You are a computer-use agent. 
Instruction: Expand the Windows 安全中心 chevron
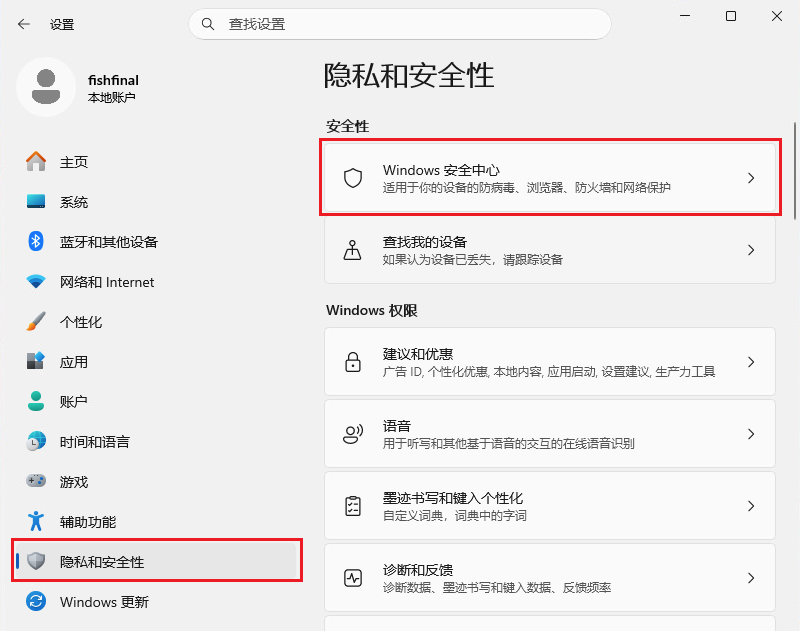tap(751, 178)
